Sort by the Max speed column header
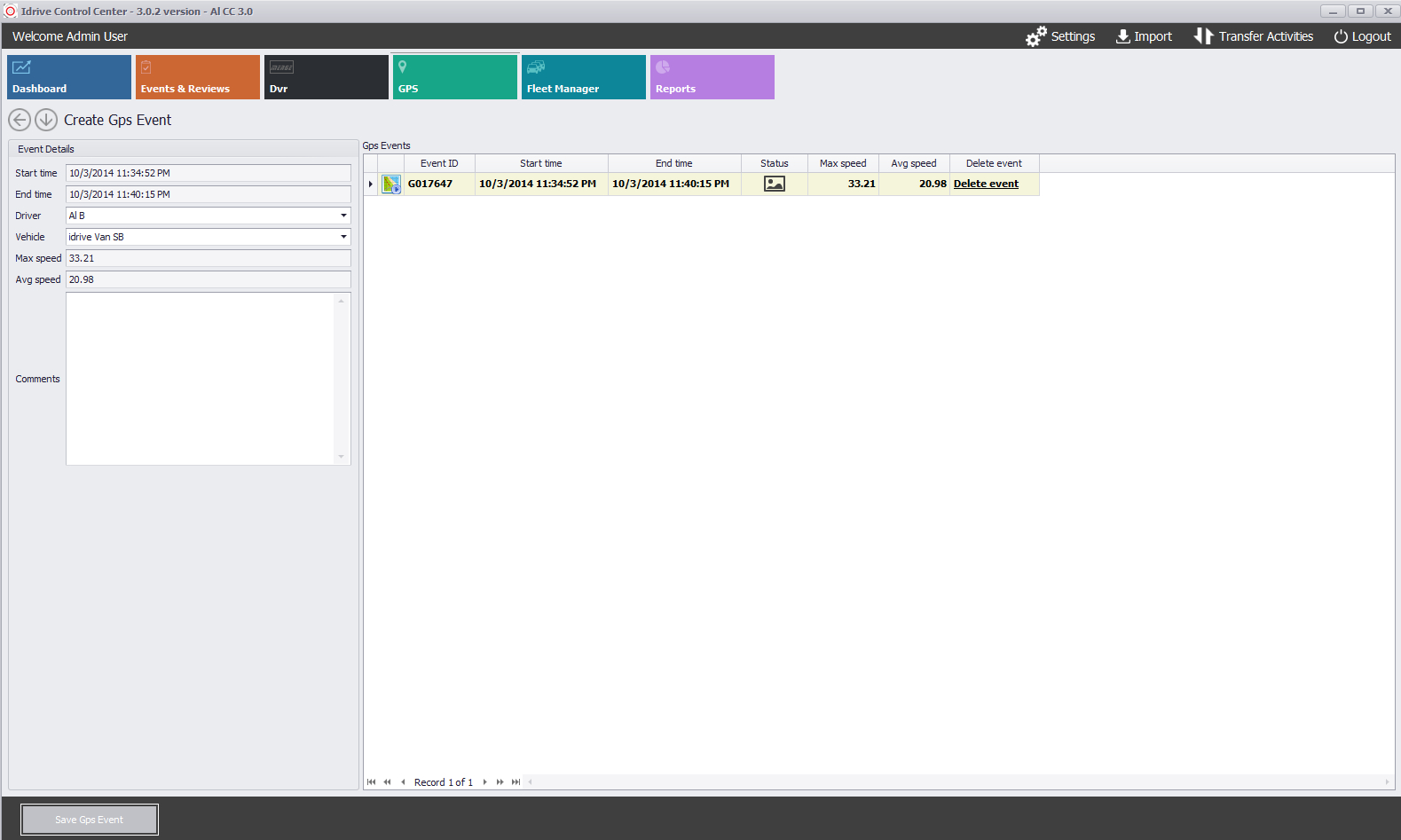 click(x=843, y=163)
